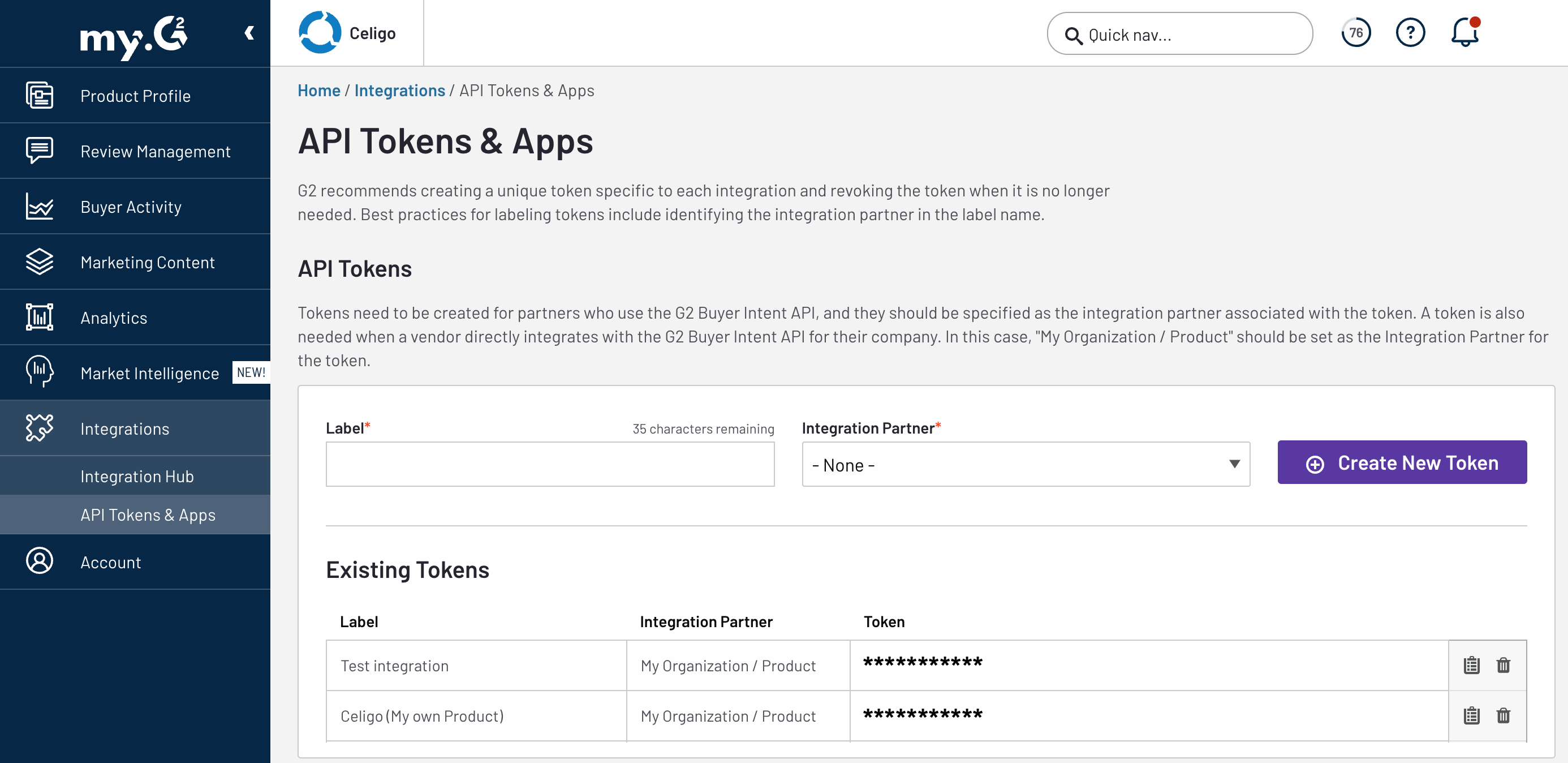
Task: Open the 76 score indicator
Action: point(1355,33)
